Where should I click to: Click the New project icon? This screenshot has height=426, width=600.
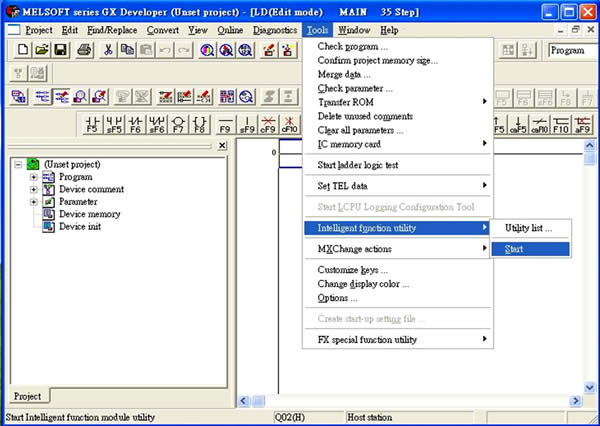tap(21, 50)
